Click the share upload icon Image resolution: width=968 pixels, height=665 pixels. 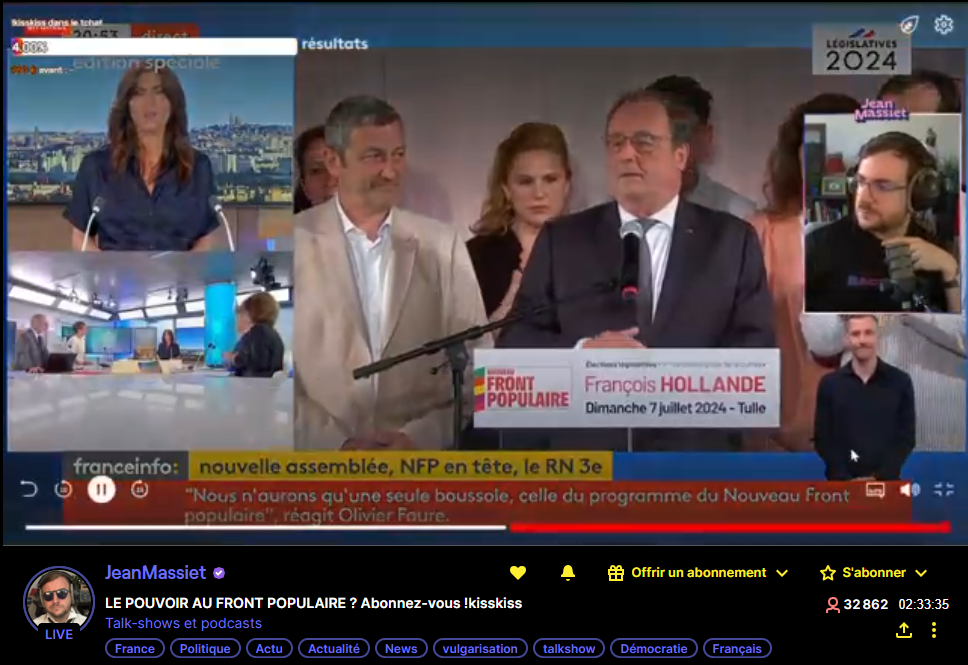click(x=904, y=630)
